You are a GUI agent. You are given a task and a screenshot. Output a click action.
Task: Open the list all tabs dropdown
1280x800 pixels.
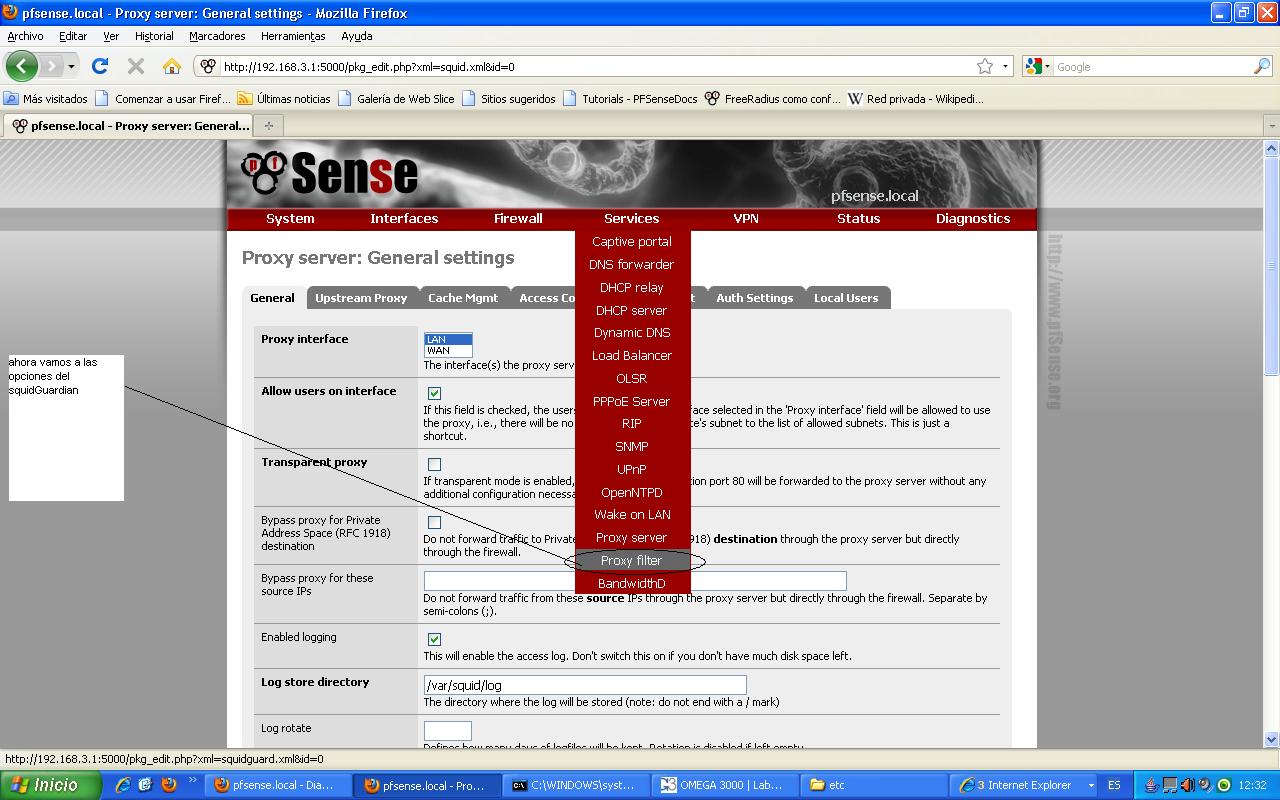[x=1271, y=126]
